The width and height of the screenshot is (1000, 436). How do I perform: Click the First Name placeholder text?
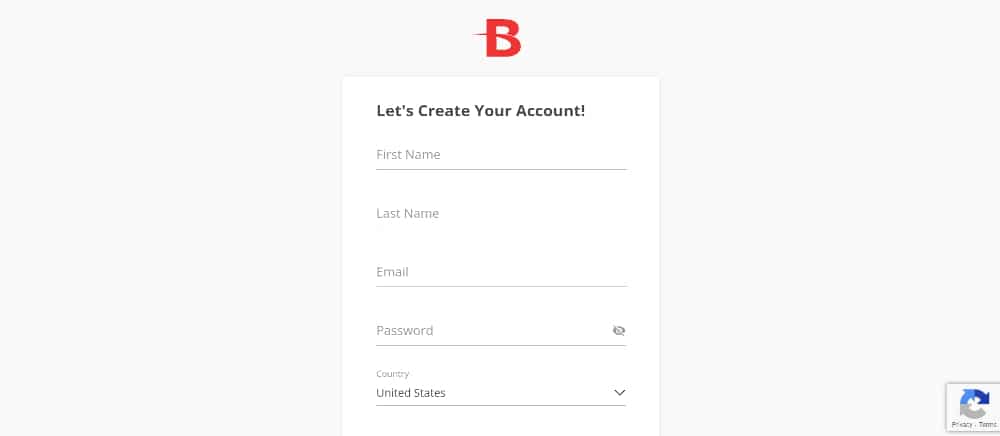(408, 155)
